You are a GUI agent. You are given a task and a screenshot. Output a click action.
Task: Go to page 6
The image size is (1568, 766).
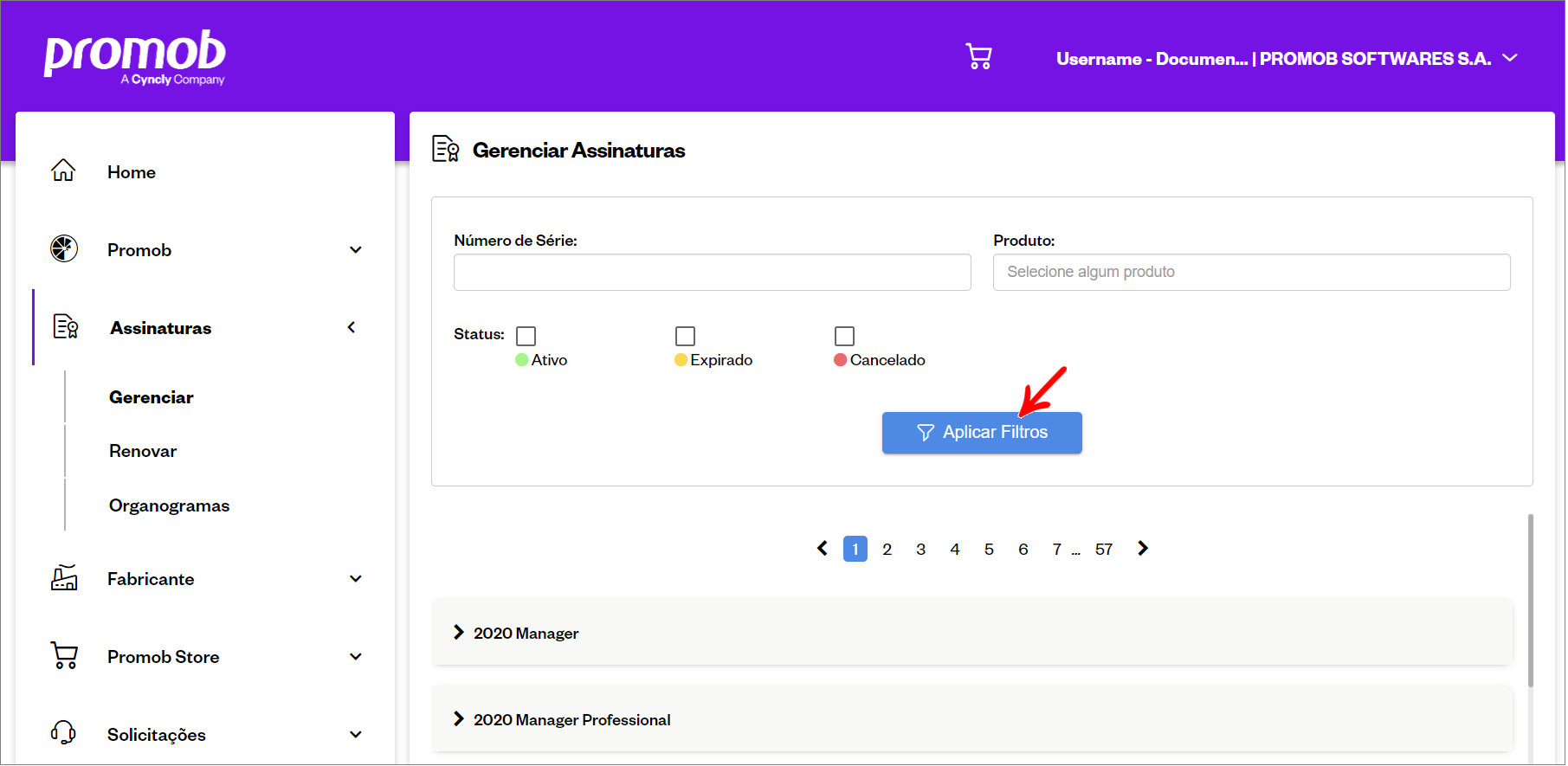tap(1023, 549)
